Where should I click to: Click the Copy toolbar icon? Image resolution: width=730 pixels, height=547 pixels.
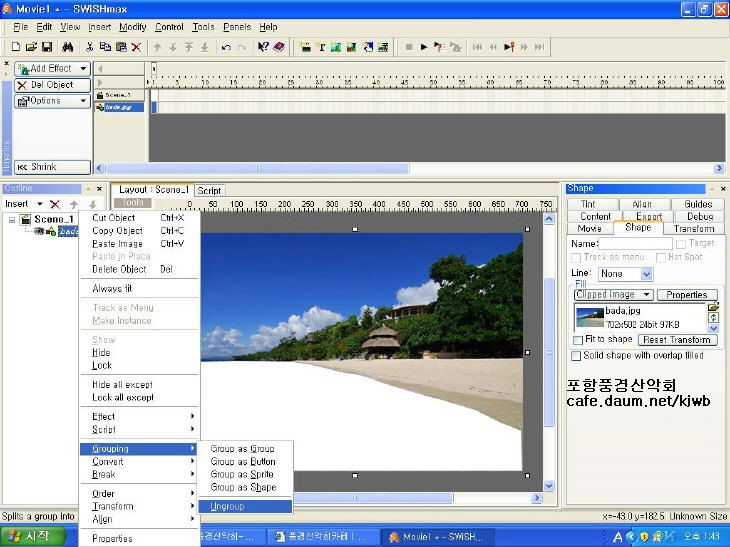[x=105, y=47]
